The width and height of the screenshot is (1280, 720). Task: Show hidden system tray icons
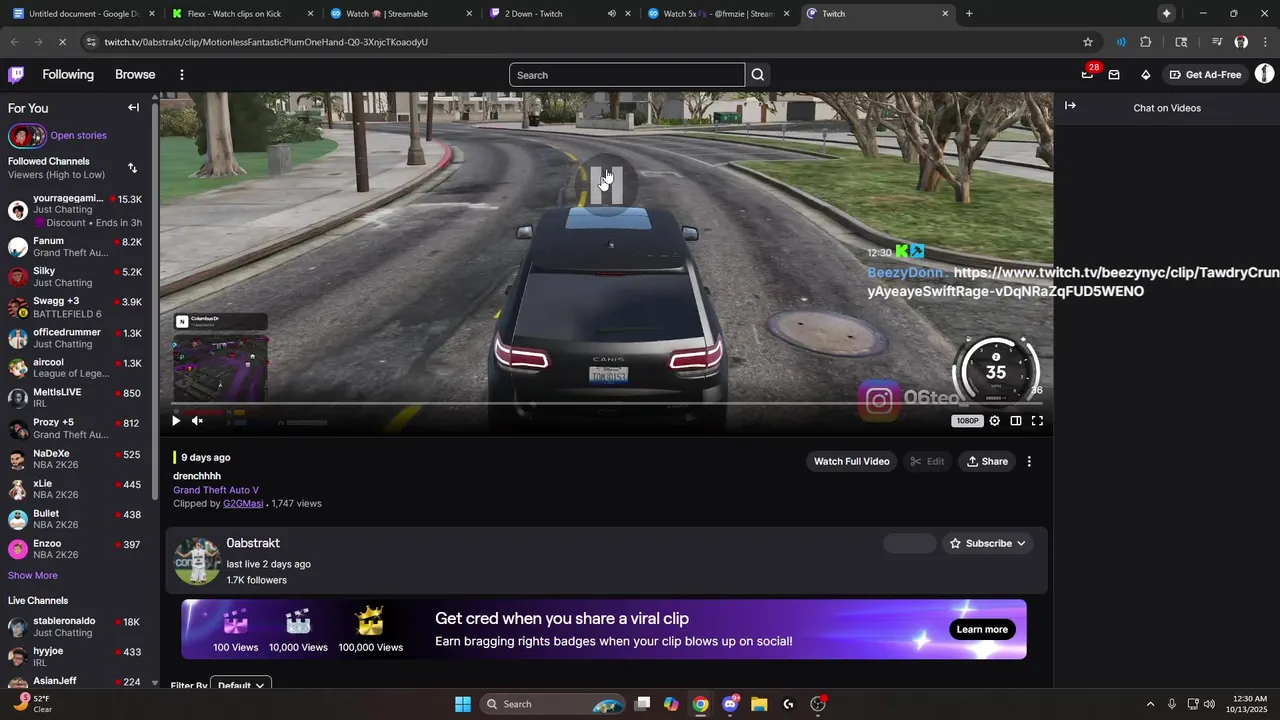[x=1150, y=704]
